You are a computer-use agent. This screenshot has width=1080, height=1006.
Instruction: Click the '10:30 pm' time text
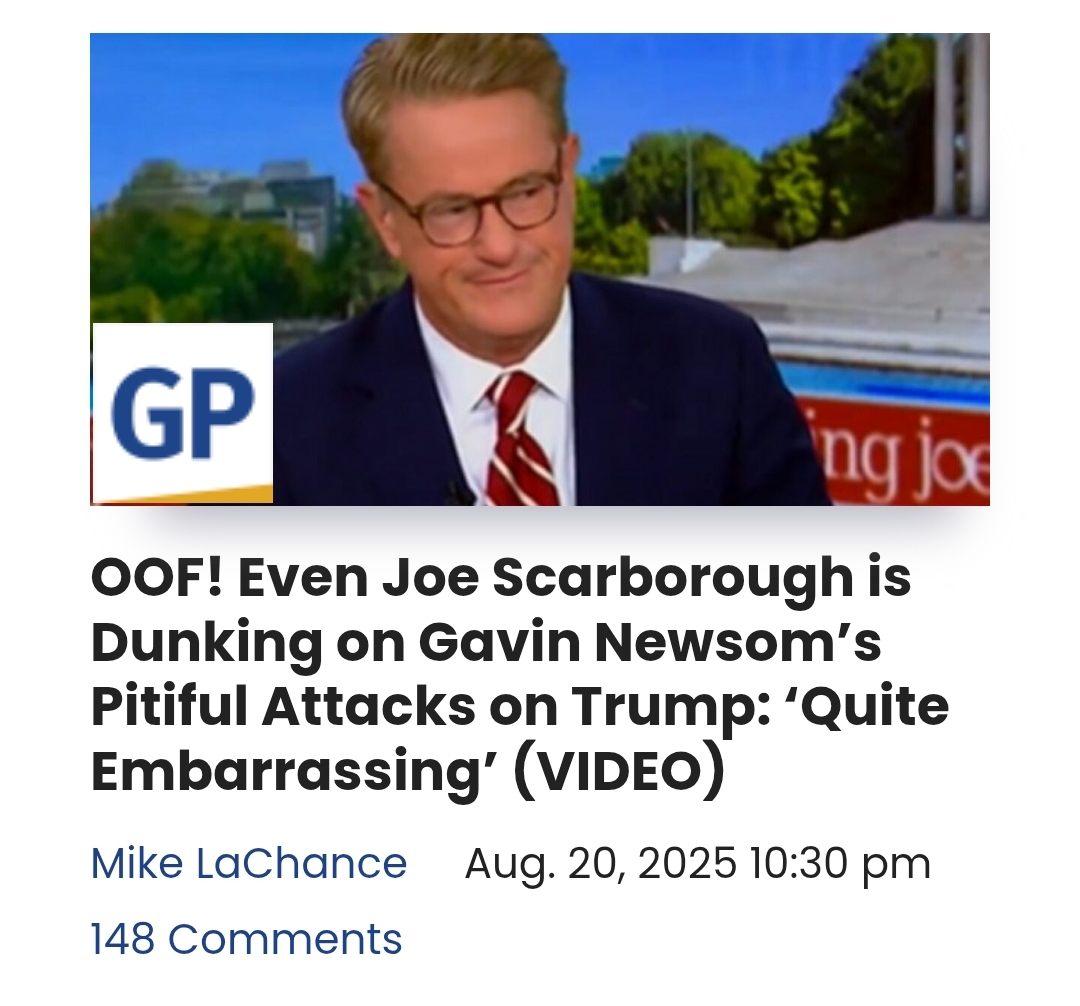coord(840,864)
